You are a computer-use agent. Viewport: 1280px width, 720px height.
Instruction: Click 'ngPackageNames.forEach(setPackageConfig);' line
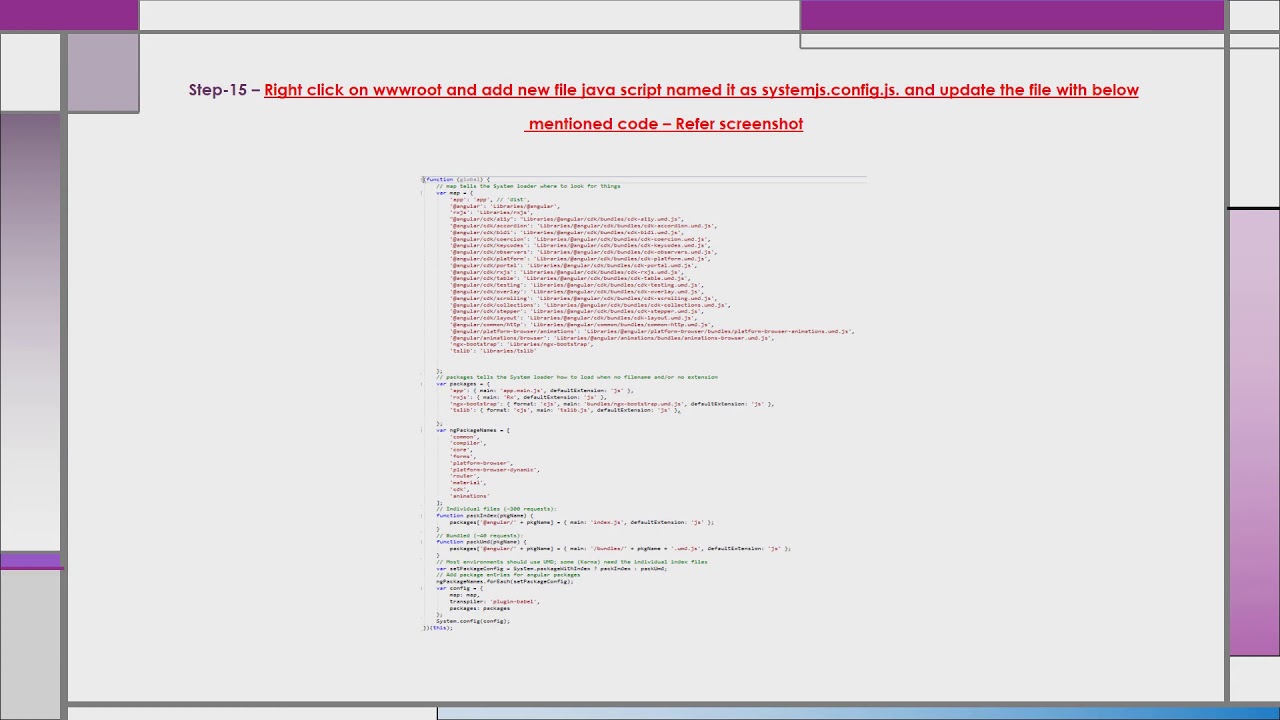click(x=505, y=581)
